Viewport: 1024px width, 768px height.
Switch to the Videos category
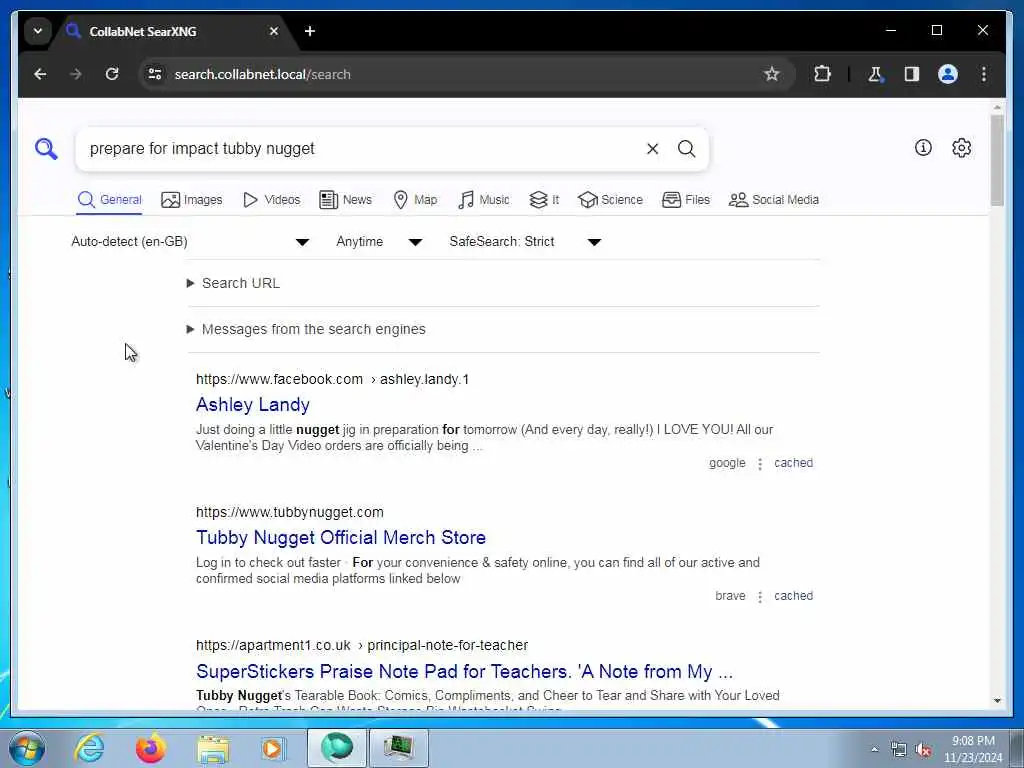[272, 200]
